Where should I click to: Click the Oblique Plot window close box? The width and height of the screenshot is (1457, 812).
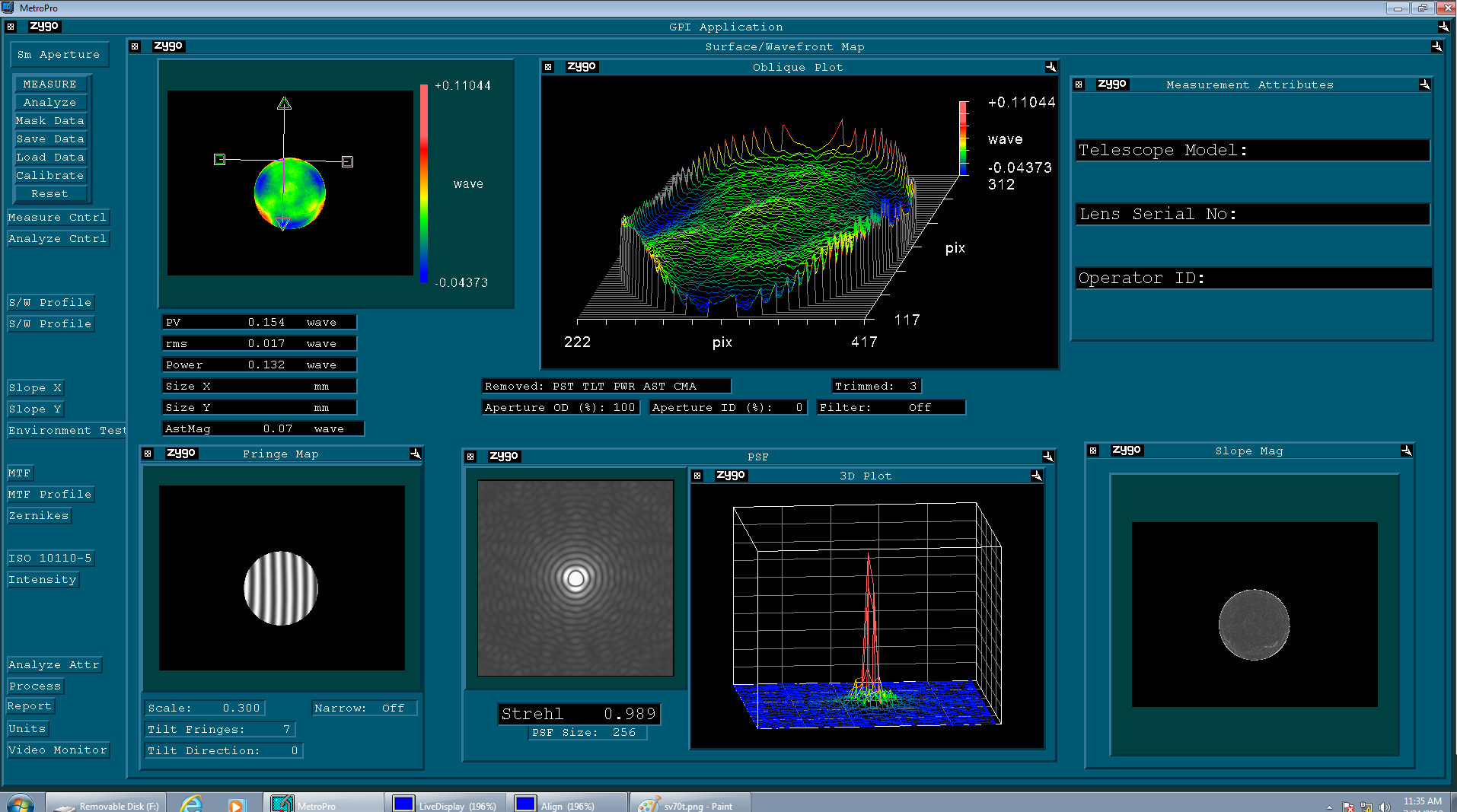(548, 67)
